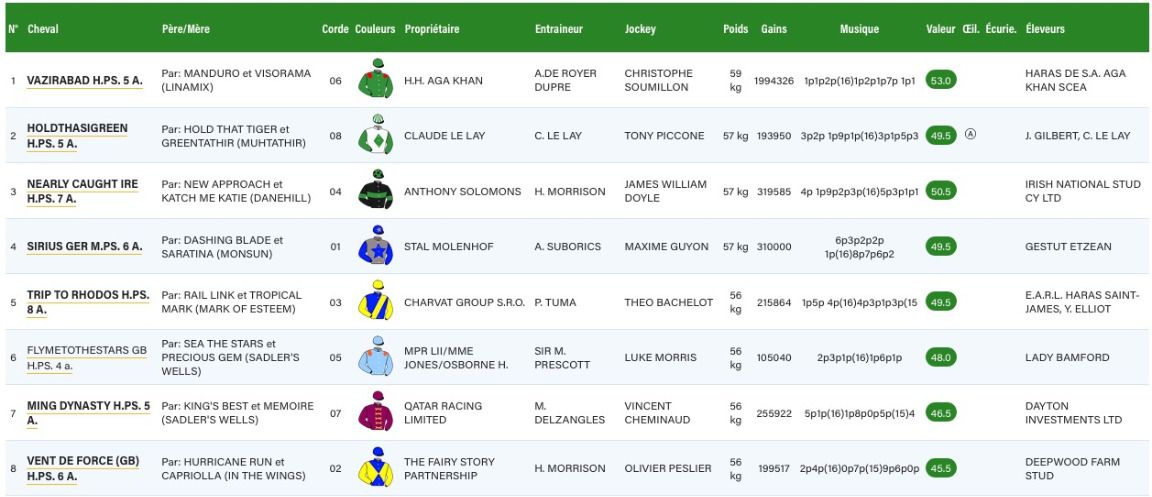1152x497 pixels.
Task: Open horse NEARLY CAUGHT IRE page
Action: pyautogui.click(x=82, y=191)
